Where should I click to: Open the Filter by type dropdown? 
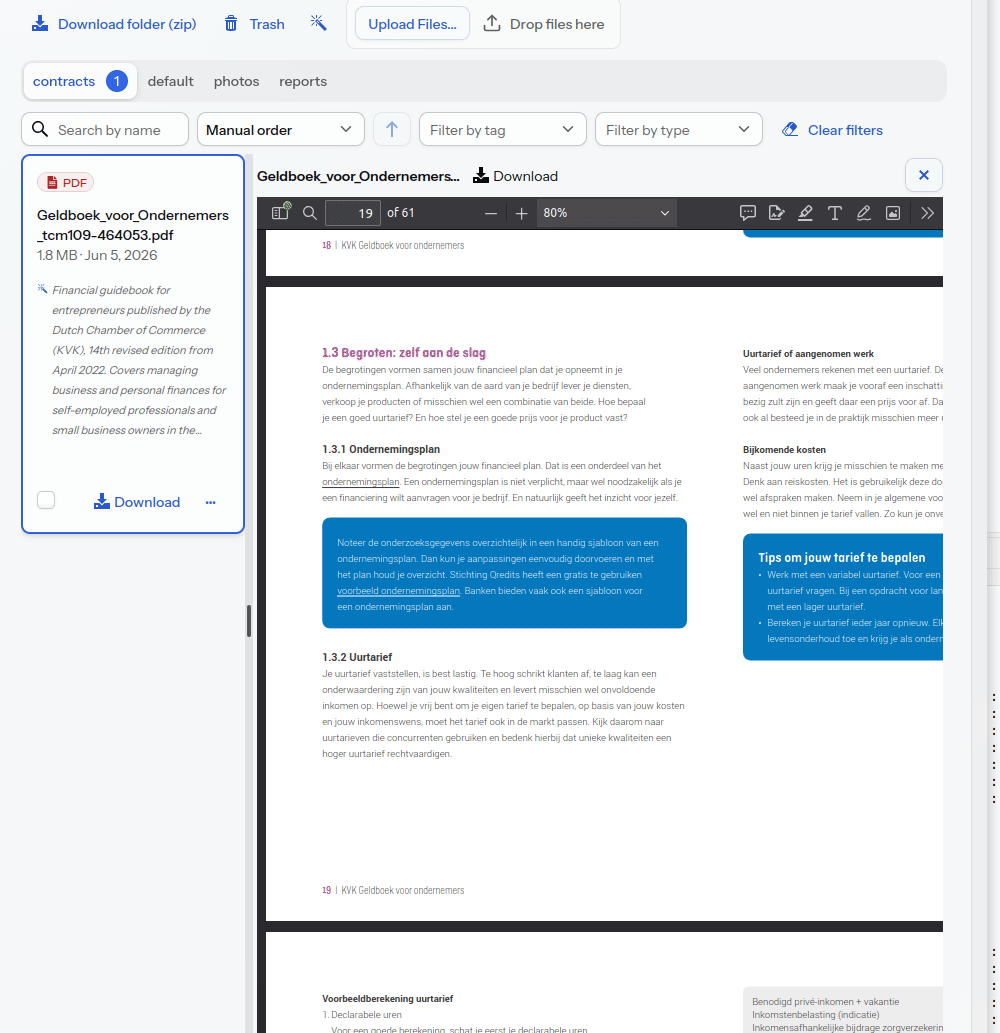coord(679,130)
